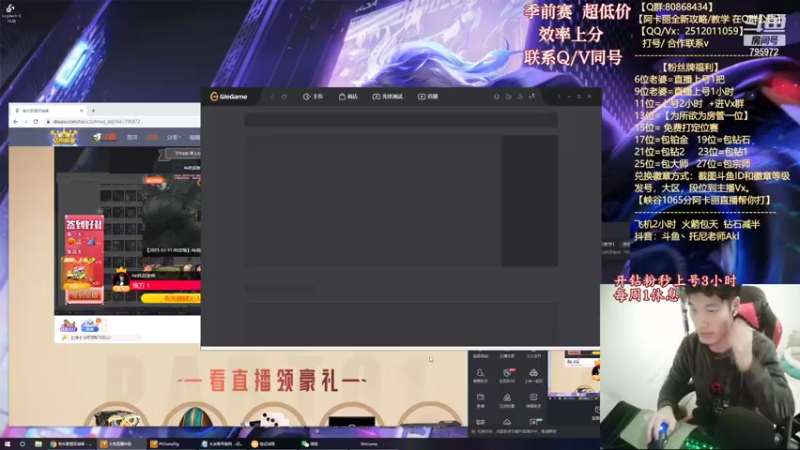Click glasses icon in tool panel bottom row
The width and height of the screenshot is (800, 450).
pyautogui.click(x=480, y=422)
